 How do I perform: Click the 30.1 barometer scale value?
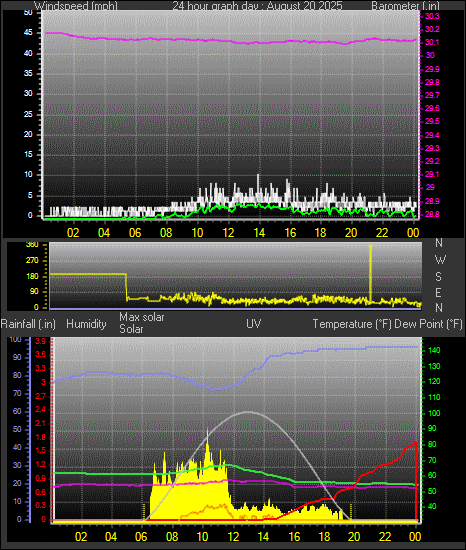coord(432,42)
